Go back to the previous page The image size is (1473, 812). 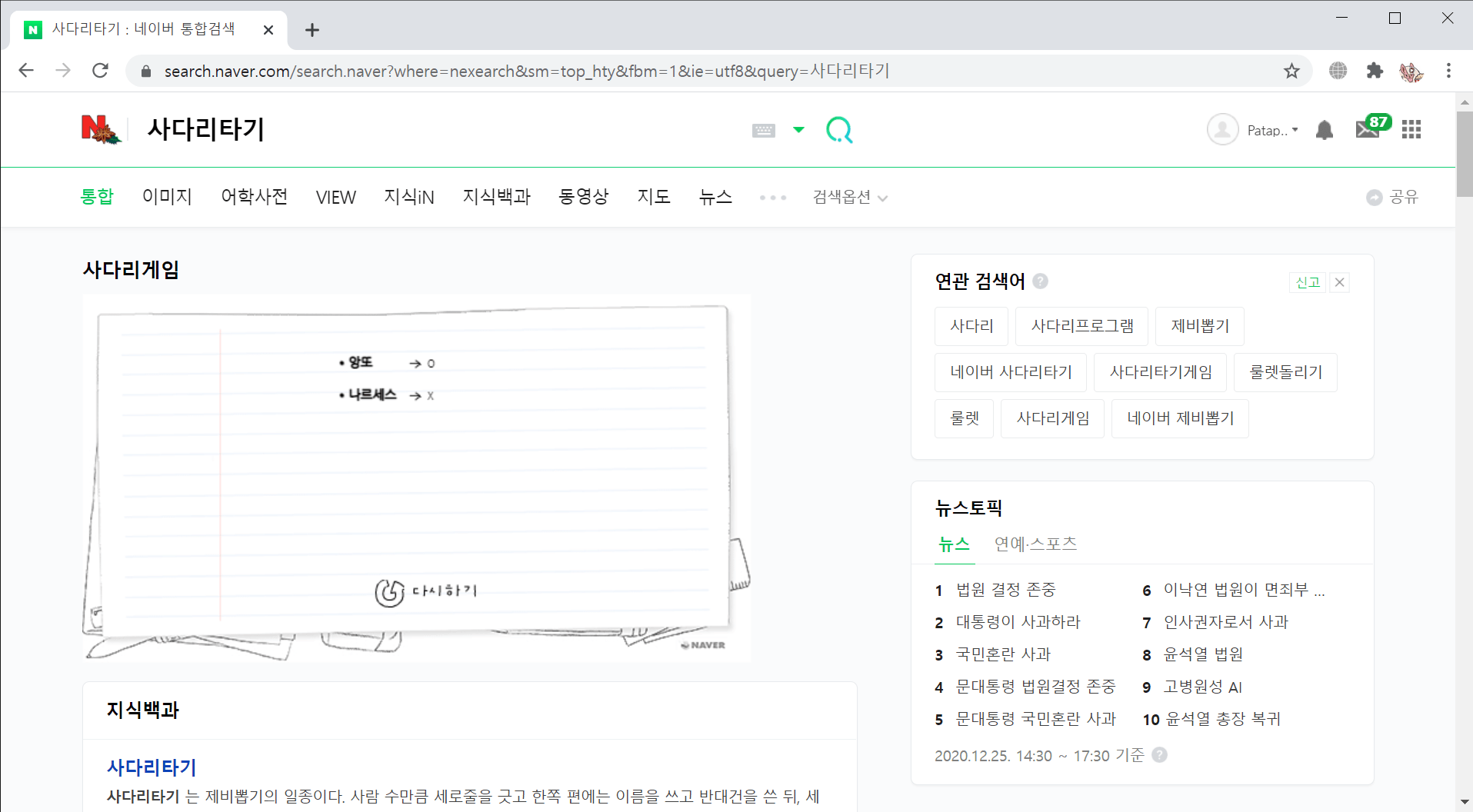click(26, 71)
